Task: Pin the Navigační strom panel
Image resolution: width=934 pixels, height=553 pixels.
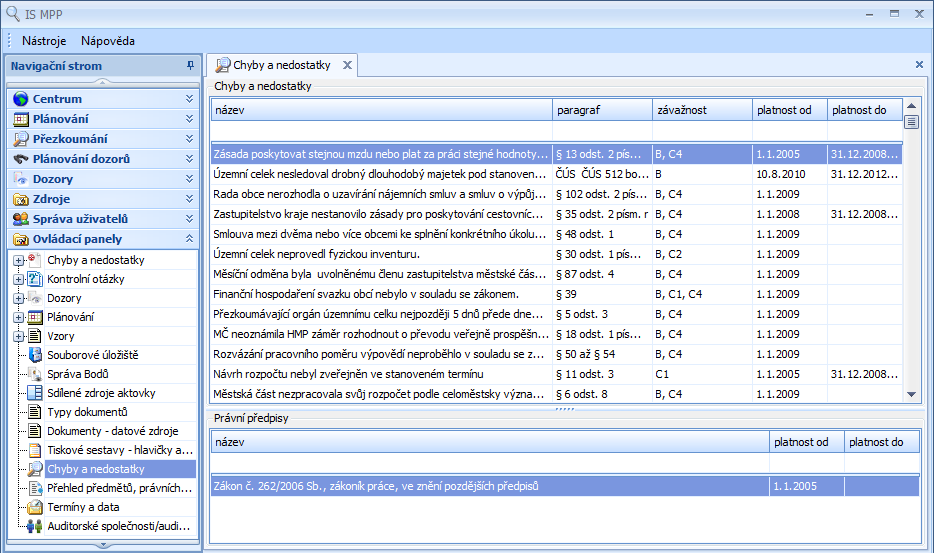Action: point(190,66)
